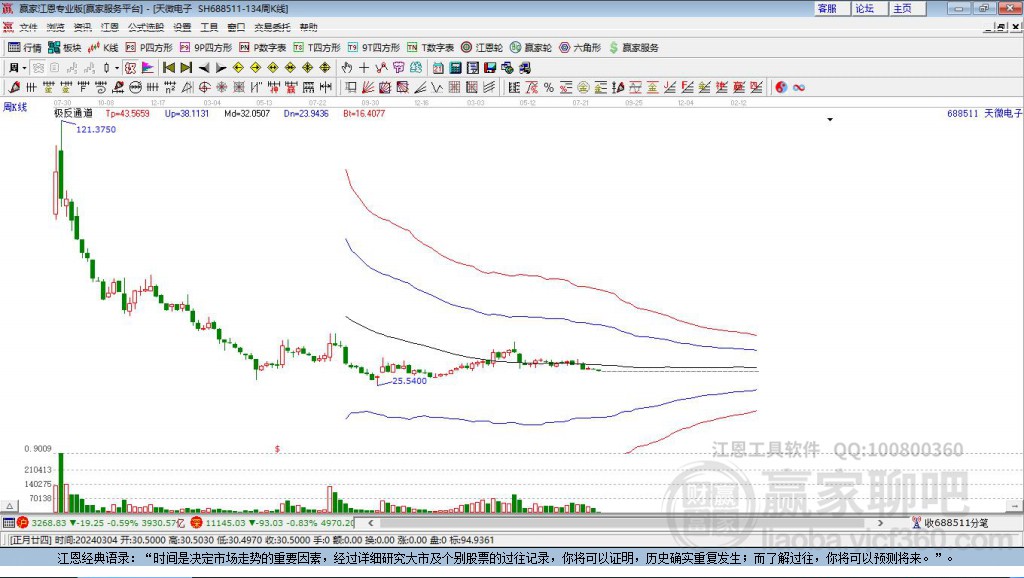Open the T四方形 tool
Image resolution: width=1024 pixels, height=578 pixels.
317,48
